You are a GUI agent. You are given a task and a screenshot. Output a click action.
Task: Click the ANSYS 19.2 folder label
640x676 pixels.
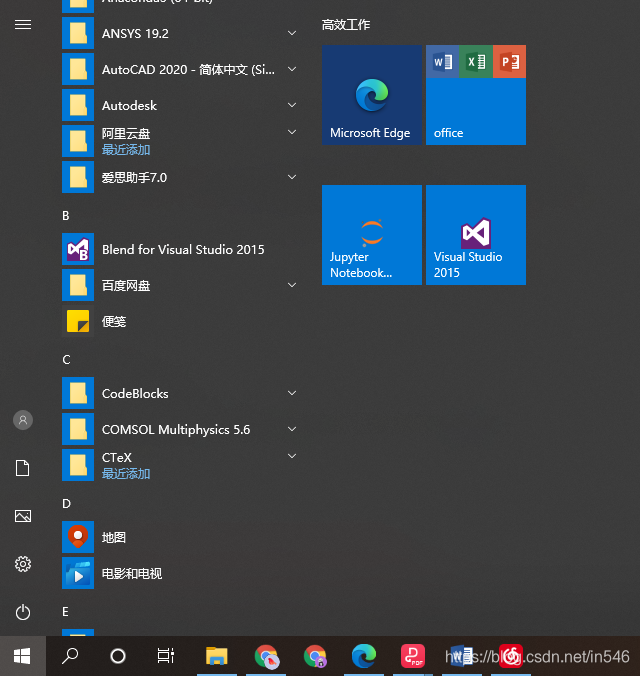pos(135,34)
